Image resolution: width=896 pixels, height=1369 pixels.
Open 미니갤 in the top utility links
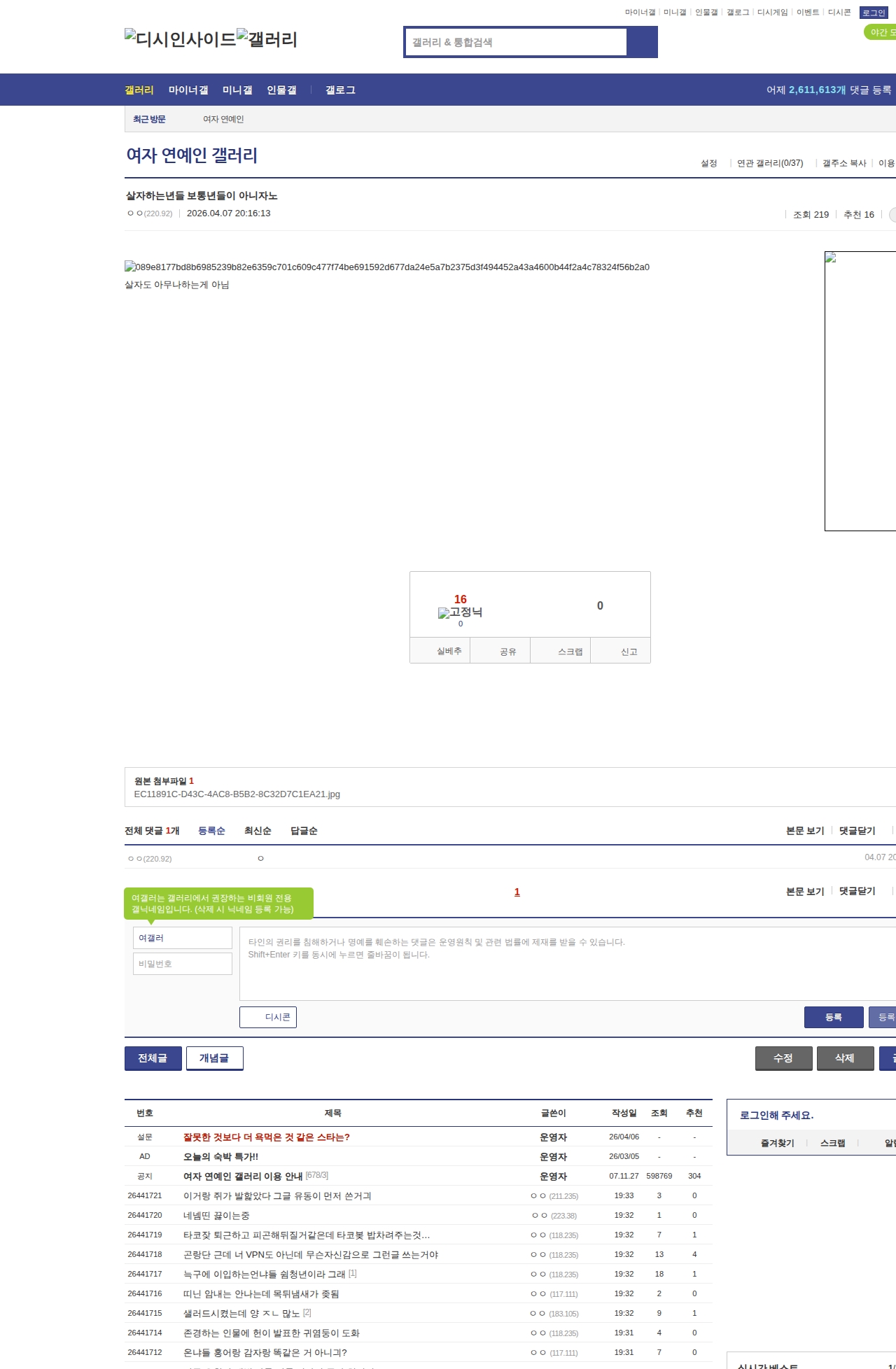point(675,13)
